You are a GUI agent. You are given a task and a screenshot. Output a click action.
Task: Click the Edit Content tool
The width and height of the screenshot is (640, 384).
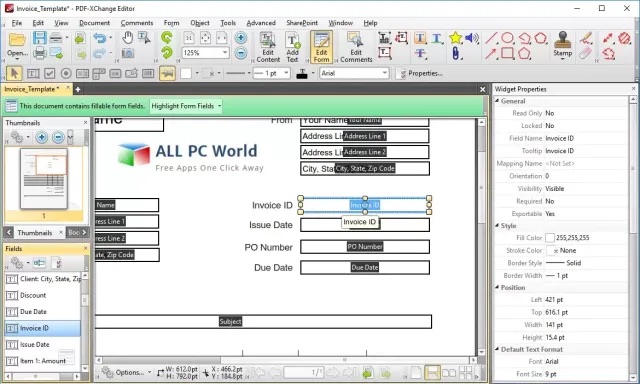[268, 47]
